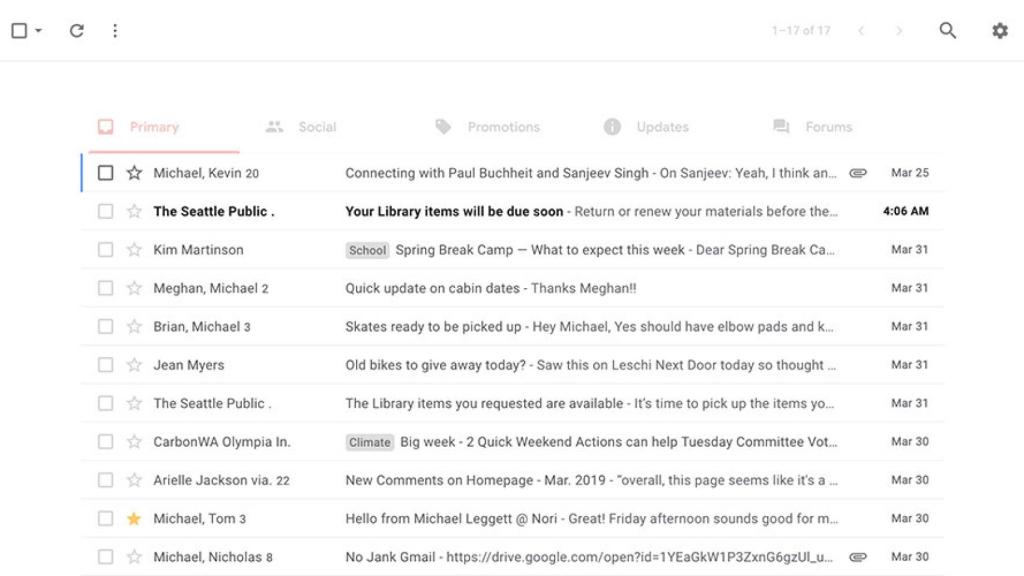
Task: Click the attachment paperclip on Kevin Michael's email
Action: 858,172
